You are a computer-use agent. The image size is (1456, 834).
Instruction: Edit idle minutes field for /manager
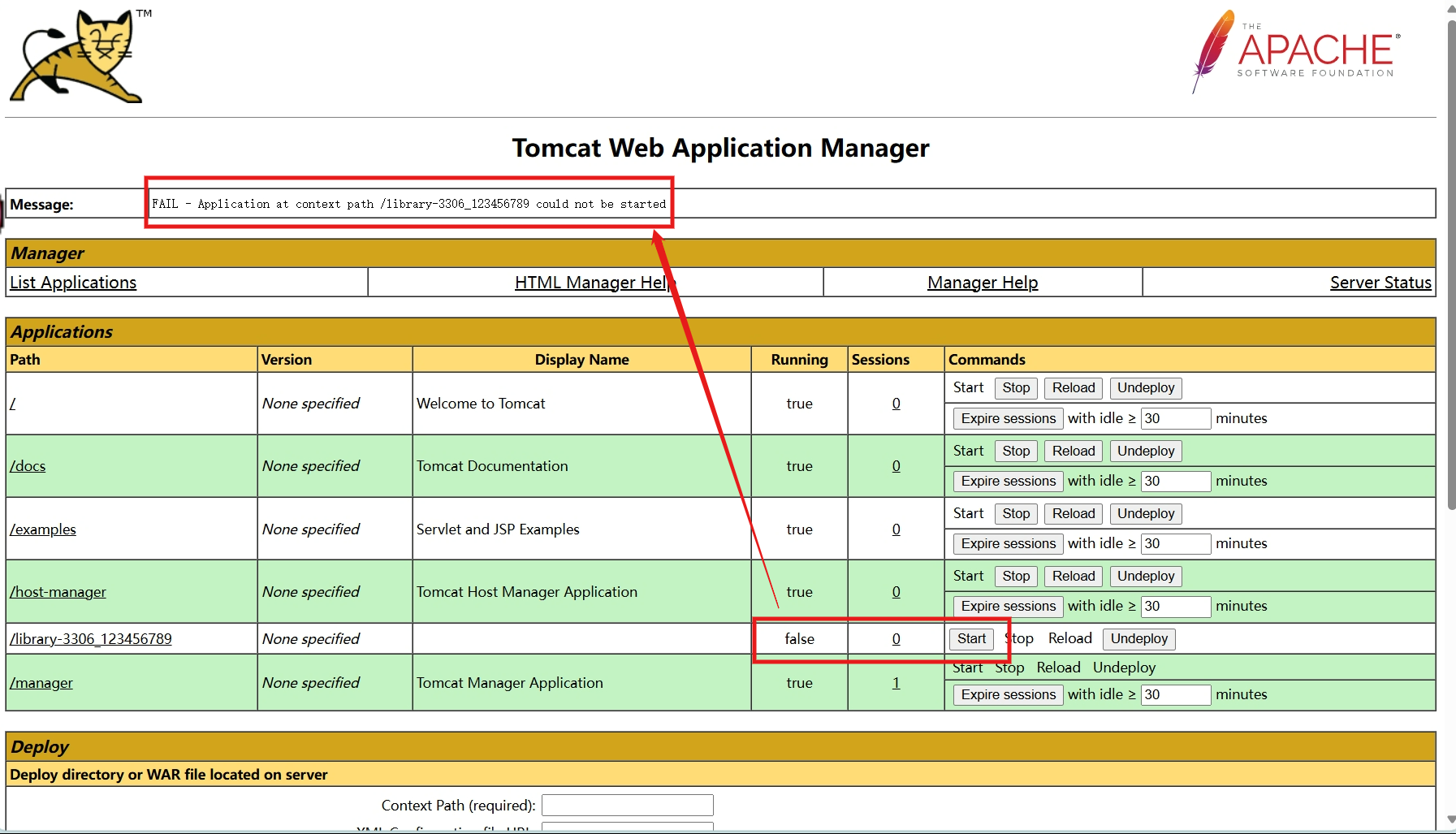coord(1176,694)
